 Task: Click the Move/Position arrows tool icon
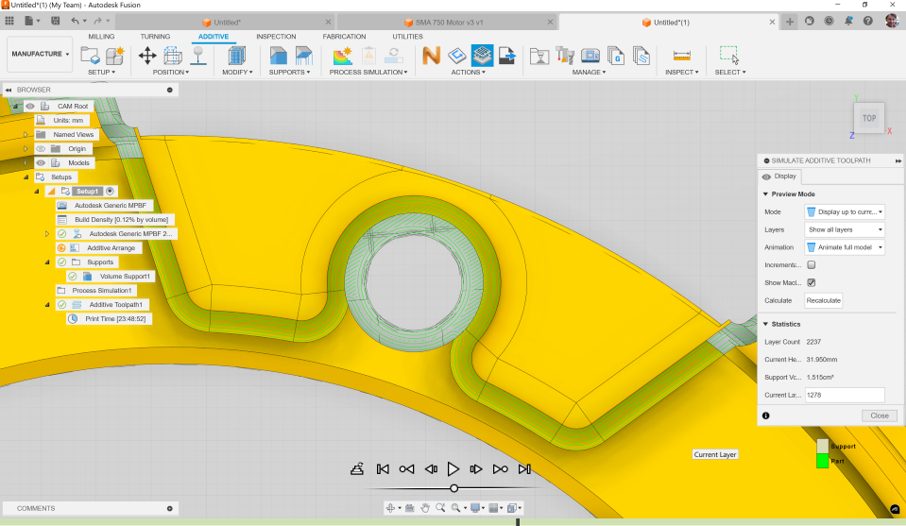147,56
